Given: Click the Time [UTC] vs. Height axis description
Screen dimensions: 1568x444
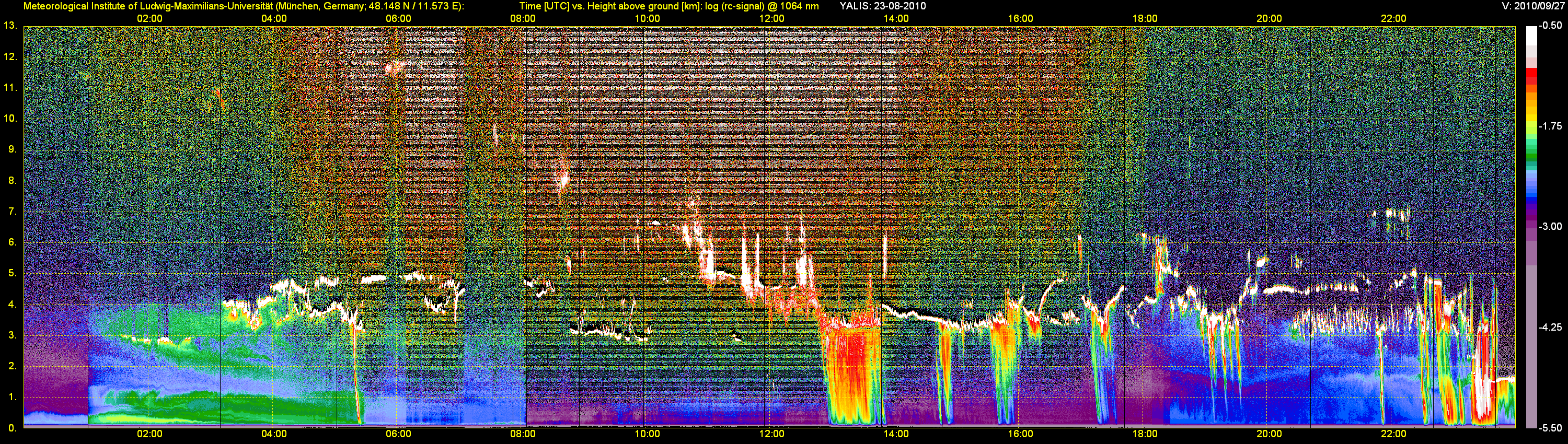Looking at the screenshot, I should click(668, 6).
